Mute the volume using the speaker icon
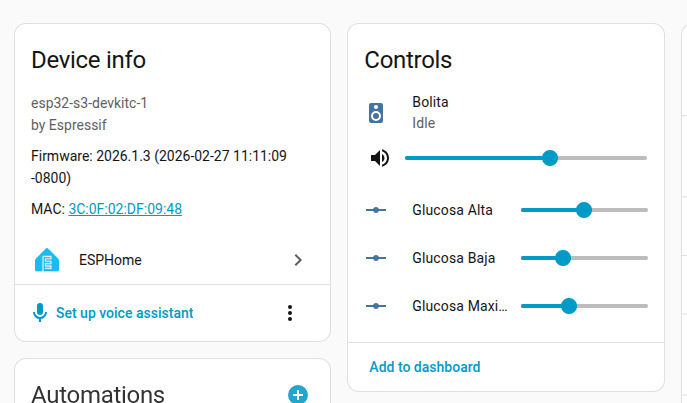The width and height of the screenshot is (687, 403). click(x=379, y=158)
